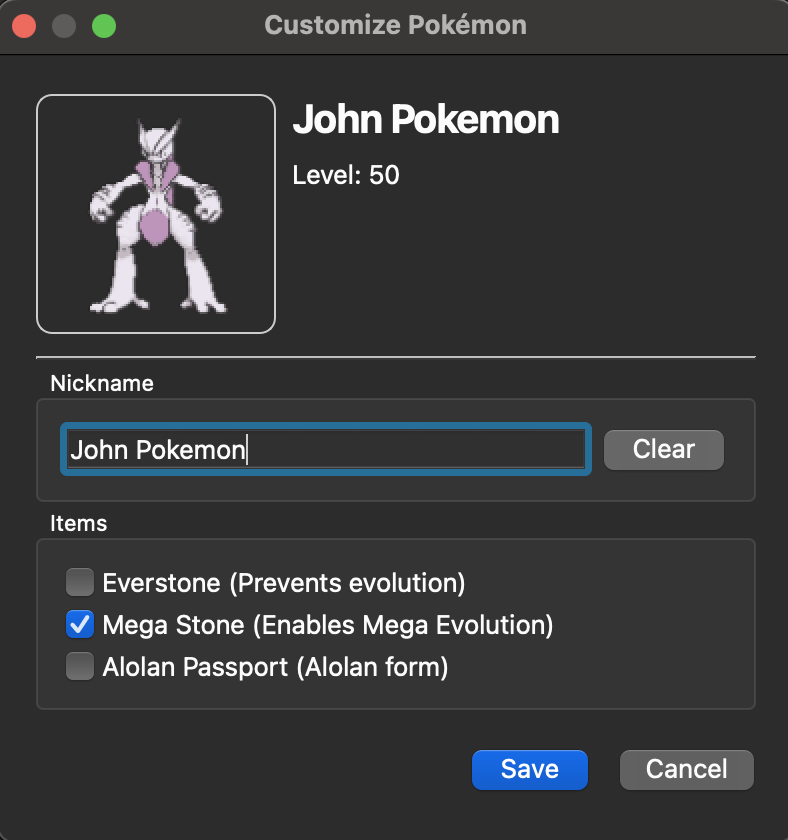Click the 'Alolan Passport (Alolan form)' label text
Screen dimensions: 788x840
click(x=275, y=667)
